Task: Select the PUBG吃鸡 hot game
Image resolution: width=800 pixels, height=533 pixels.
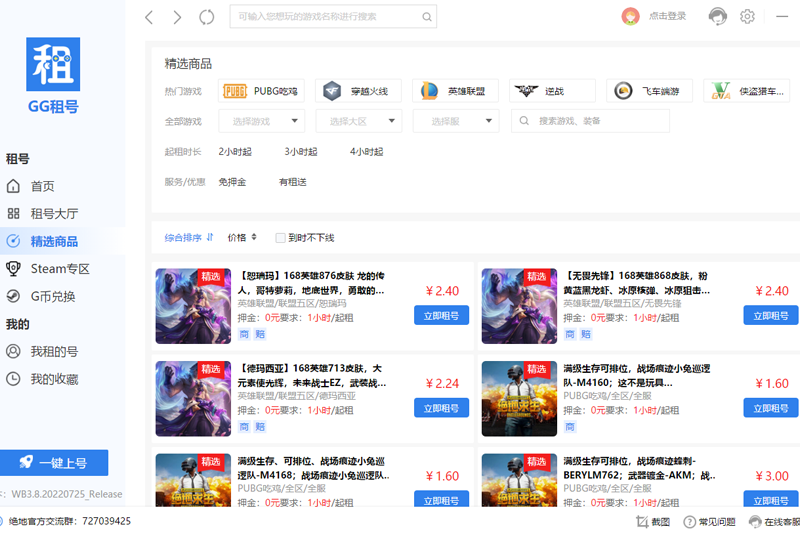Action: point(262,91)
